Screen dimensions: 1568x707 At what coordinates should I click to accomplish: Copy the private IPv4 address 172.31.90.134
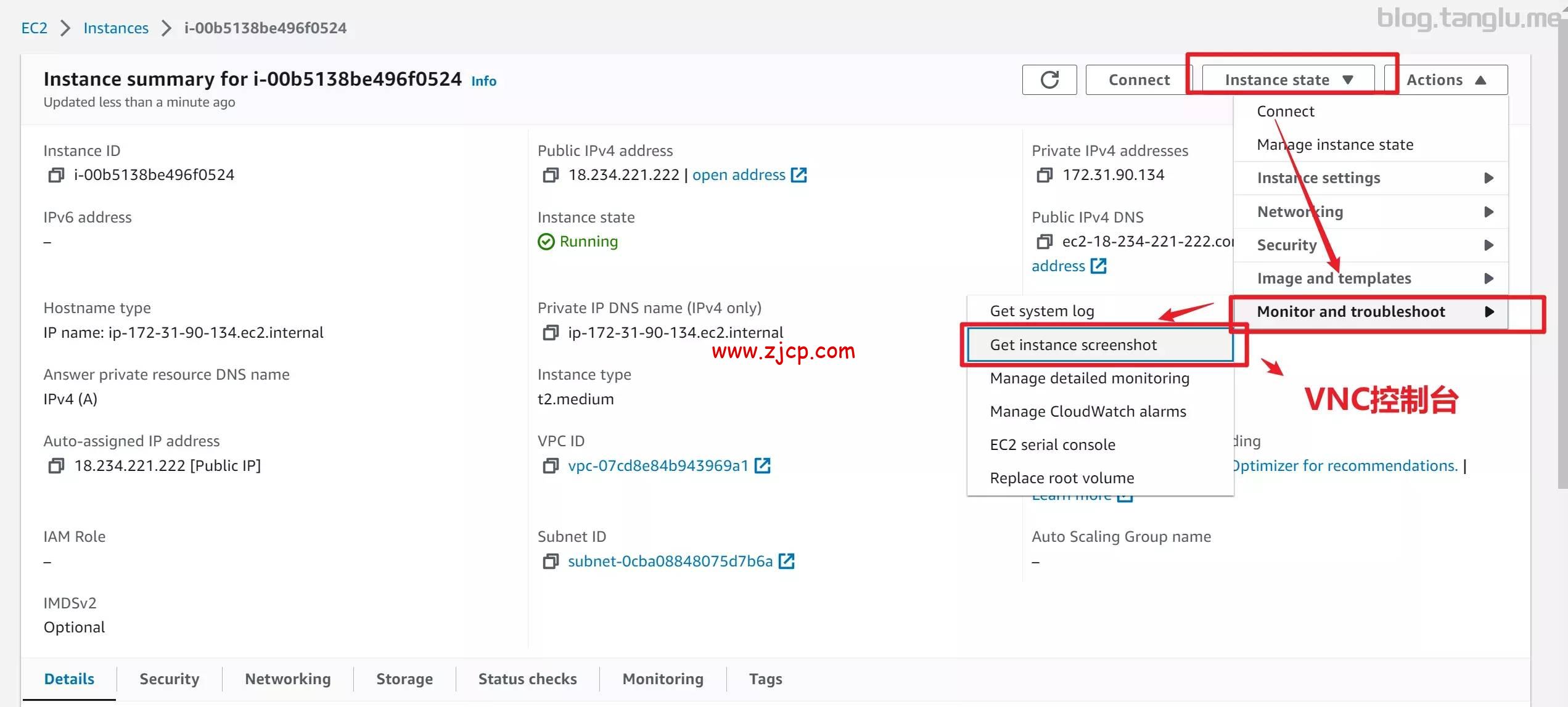(x=1044, y=175)
